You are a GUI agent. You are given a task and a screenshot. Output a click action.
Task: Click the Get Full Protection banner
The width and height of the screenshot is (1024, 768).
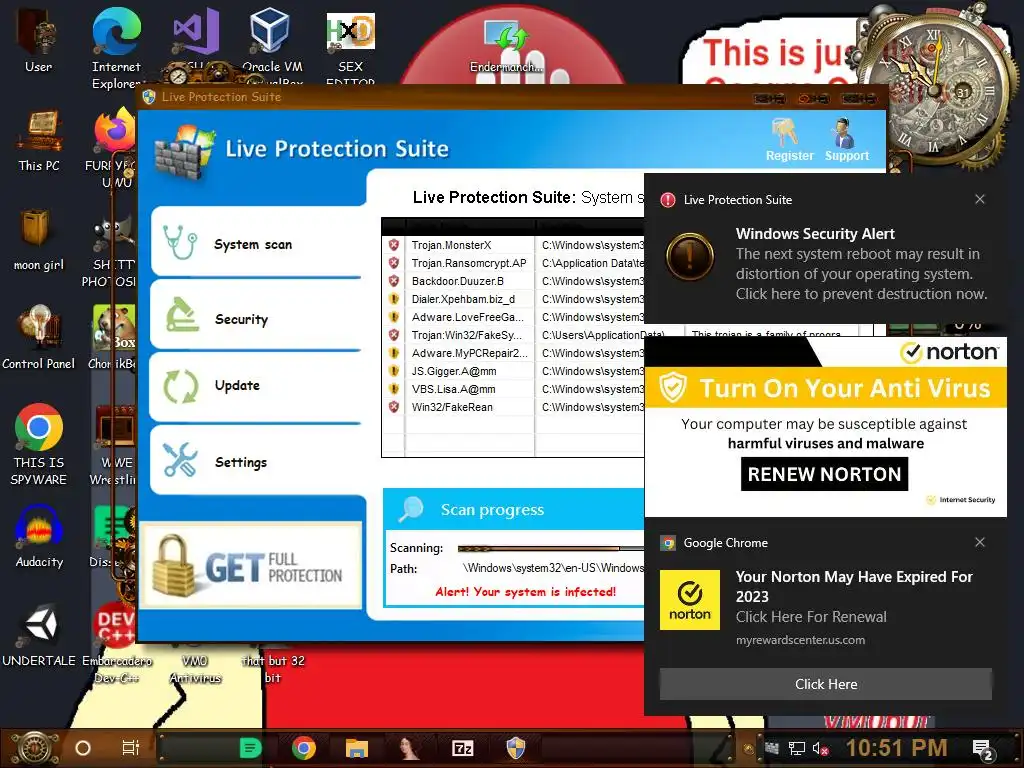(x=251, y=566)
